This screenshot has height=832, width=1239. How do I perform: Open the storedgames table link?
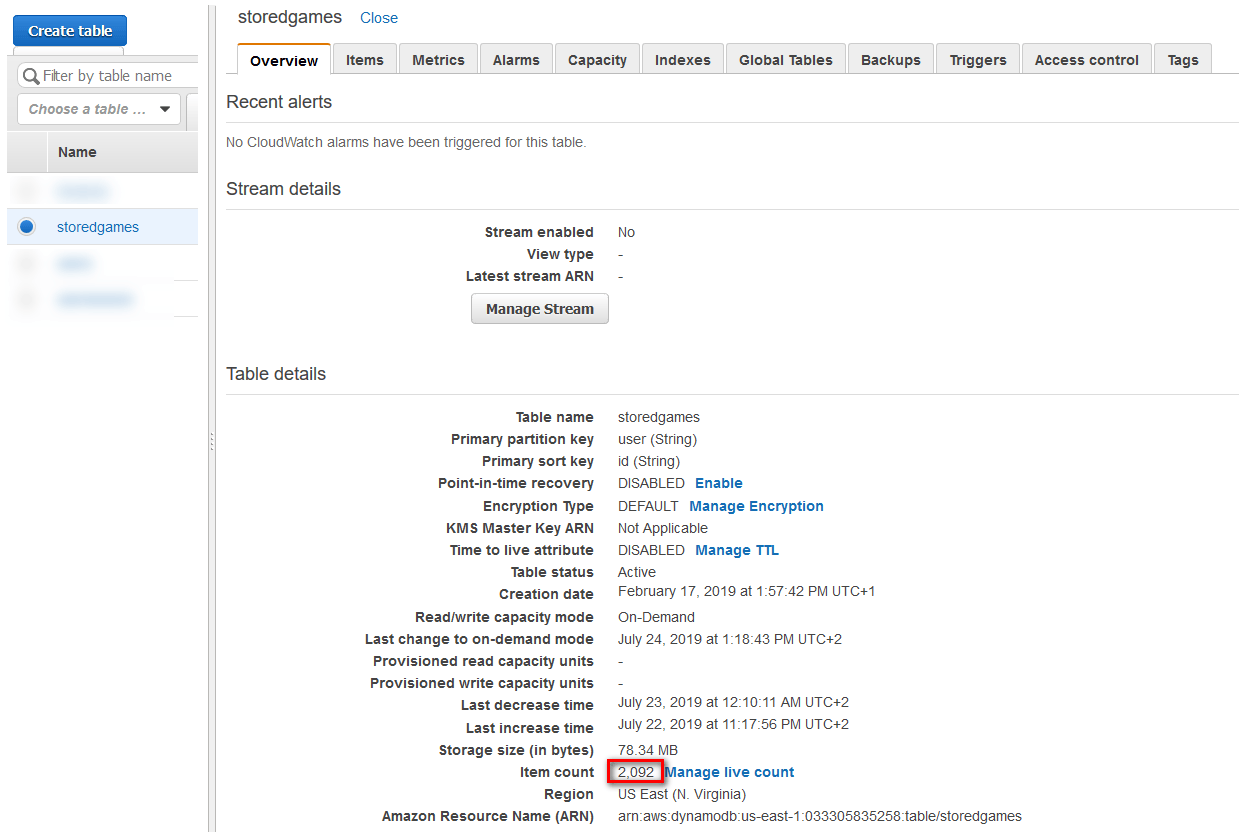(98, 227)
